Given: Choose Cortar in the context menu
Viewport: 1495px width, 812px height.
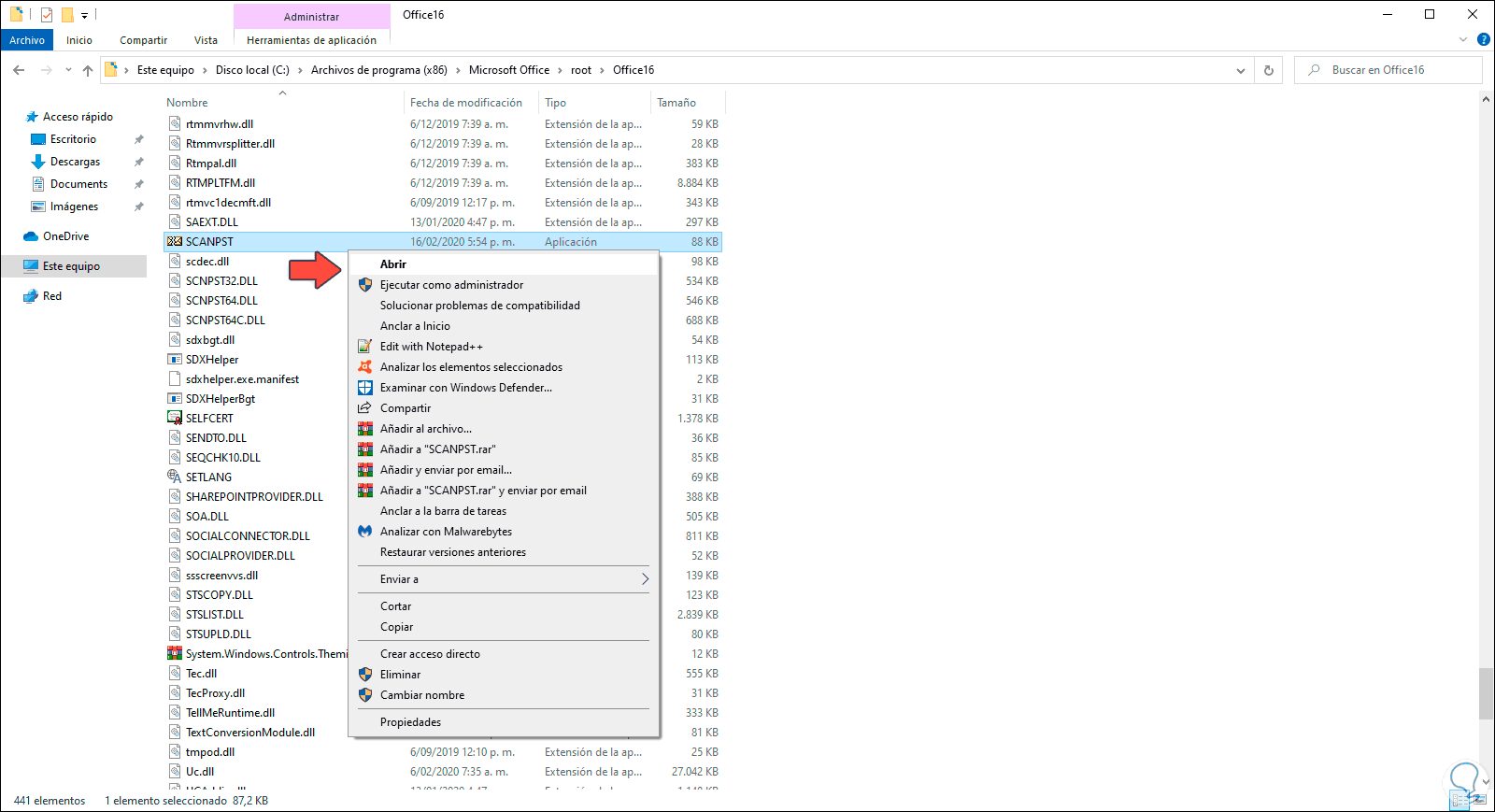Looking at the screenshot, I should 504,606.
